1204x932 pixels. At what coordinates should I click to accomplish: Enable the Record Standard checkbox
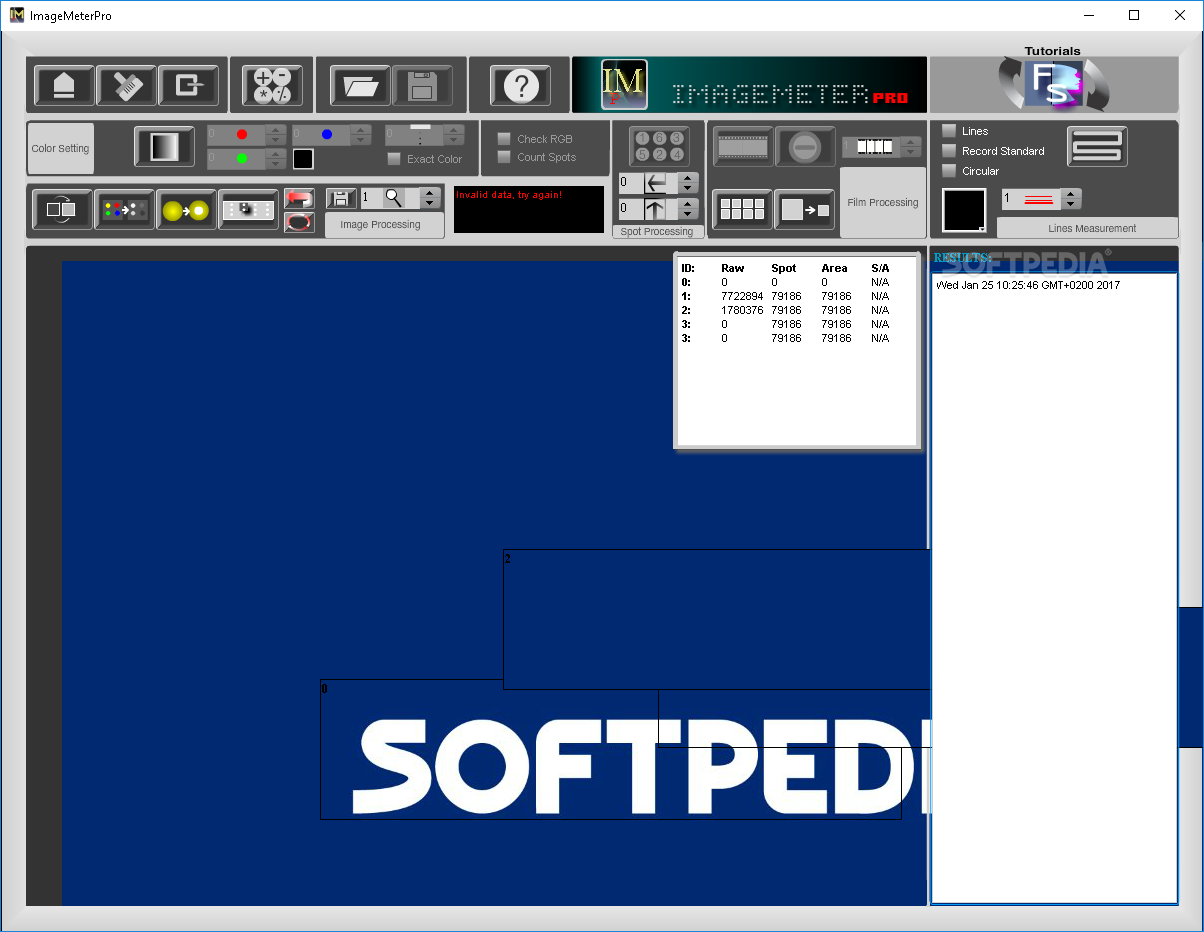coord(949,151)
